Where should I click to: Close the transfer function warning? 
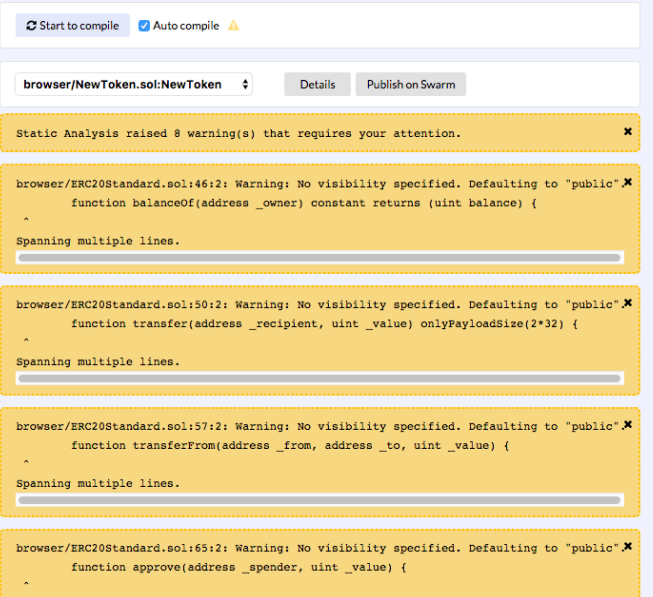pos(628,303)
